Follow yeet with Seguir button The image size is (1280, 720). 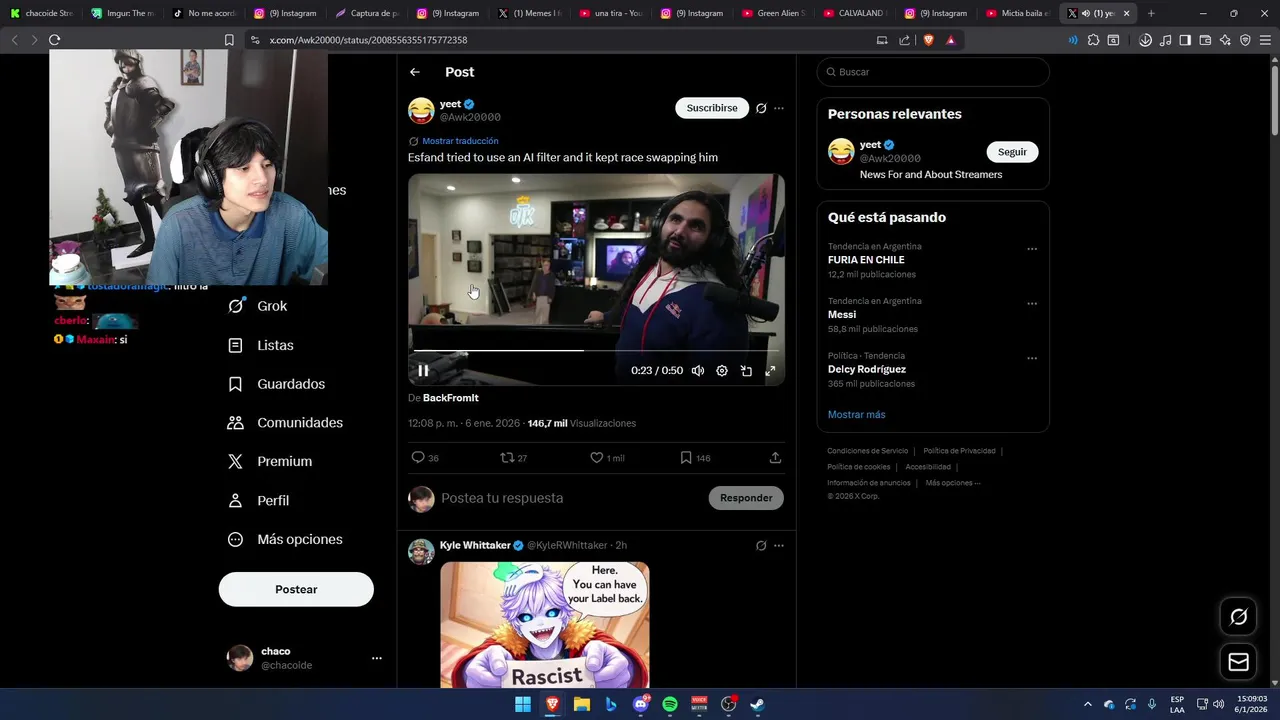[x=1012, y=152]
